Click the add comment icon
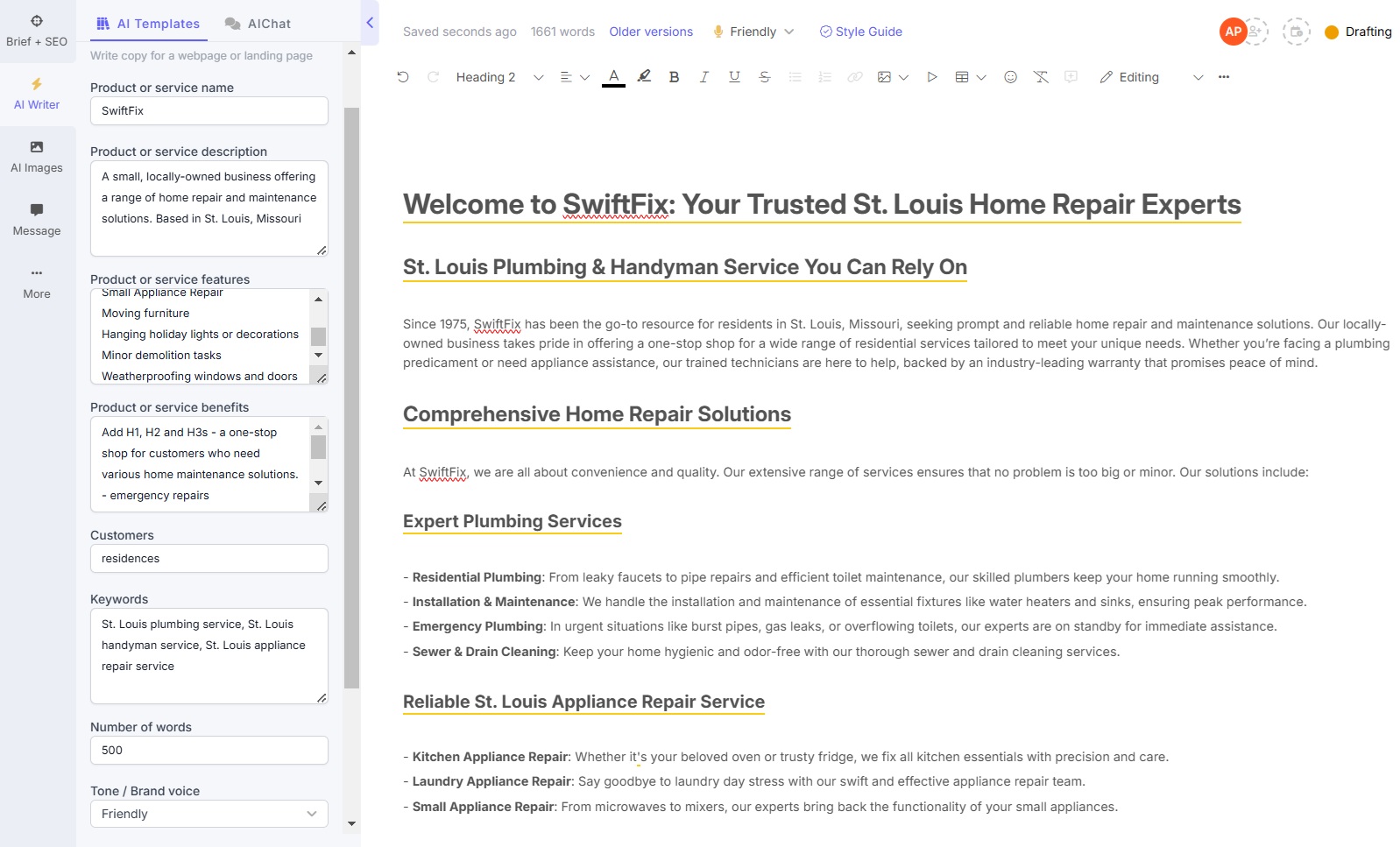This screenshot has height=847, width=1400. coord(1071,77)
